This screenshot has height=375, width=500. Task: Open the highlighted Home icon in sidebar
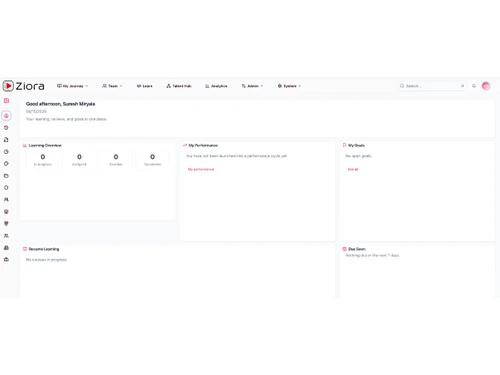6,116
